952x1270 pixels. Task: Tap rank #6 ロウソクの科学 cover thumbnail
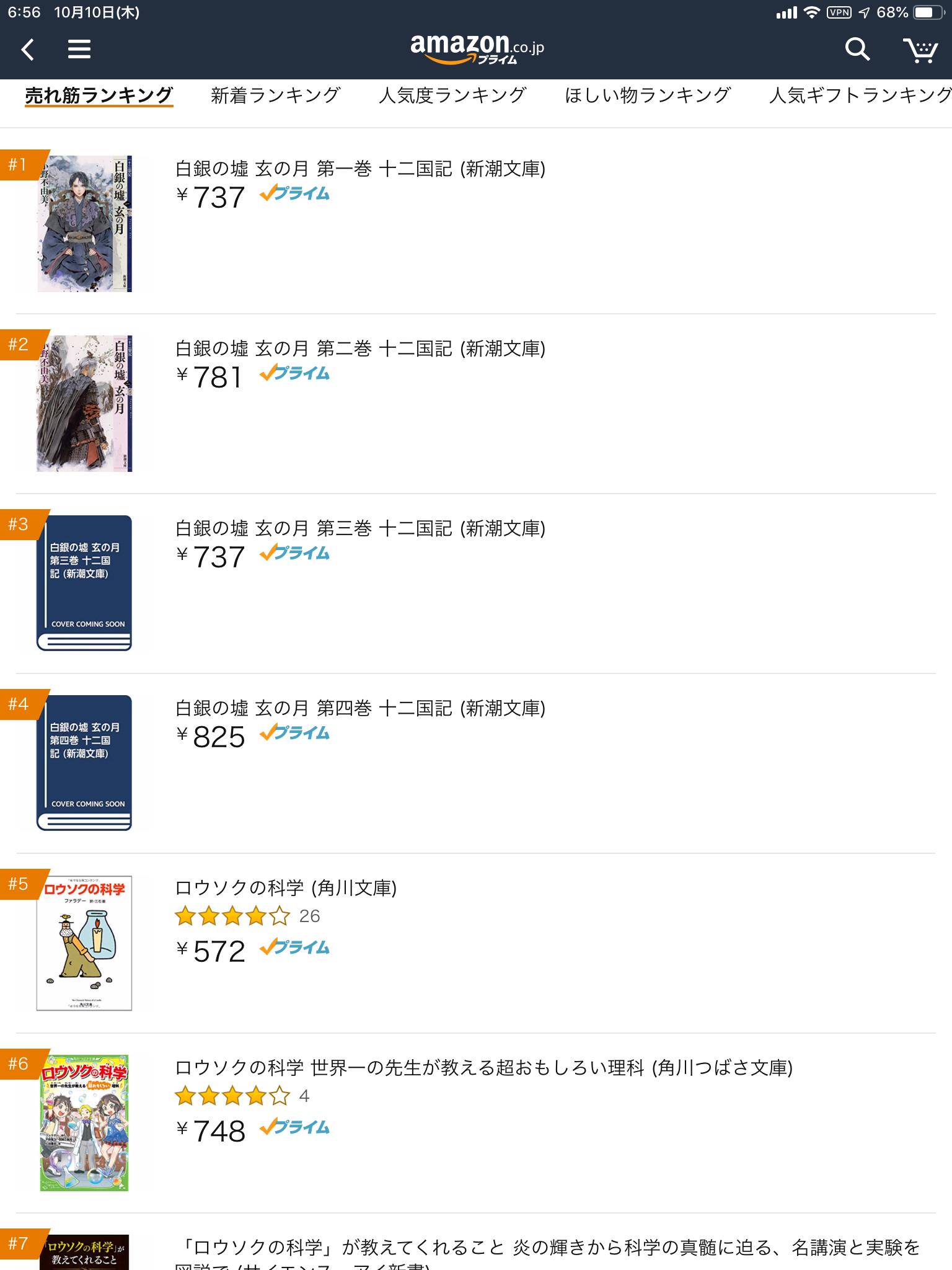pos(84,1122)
